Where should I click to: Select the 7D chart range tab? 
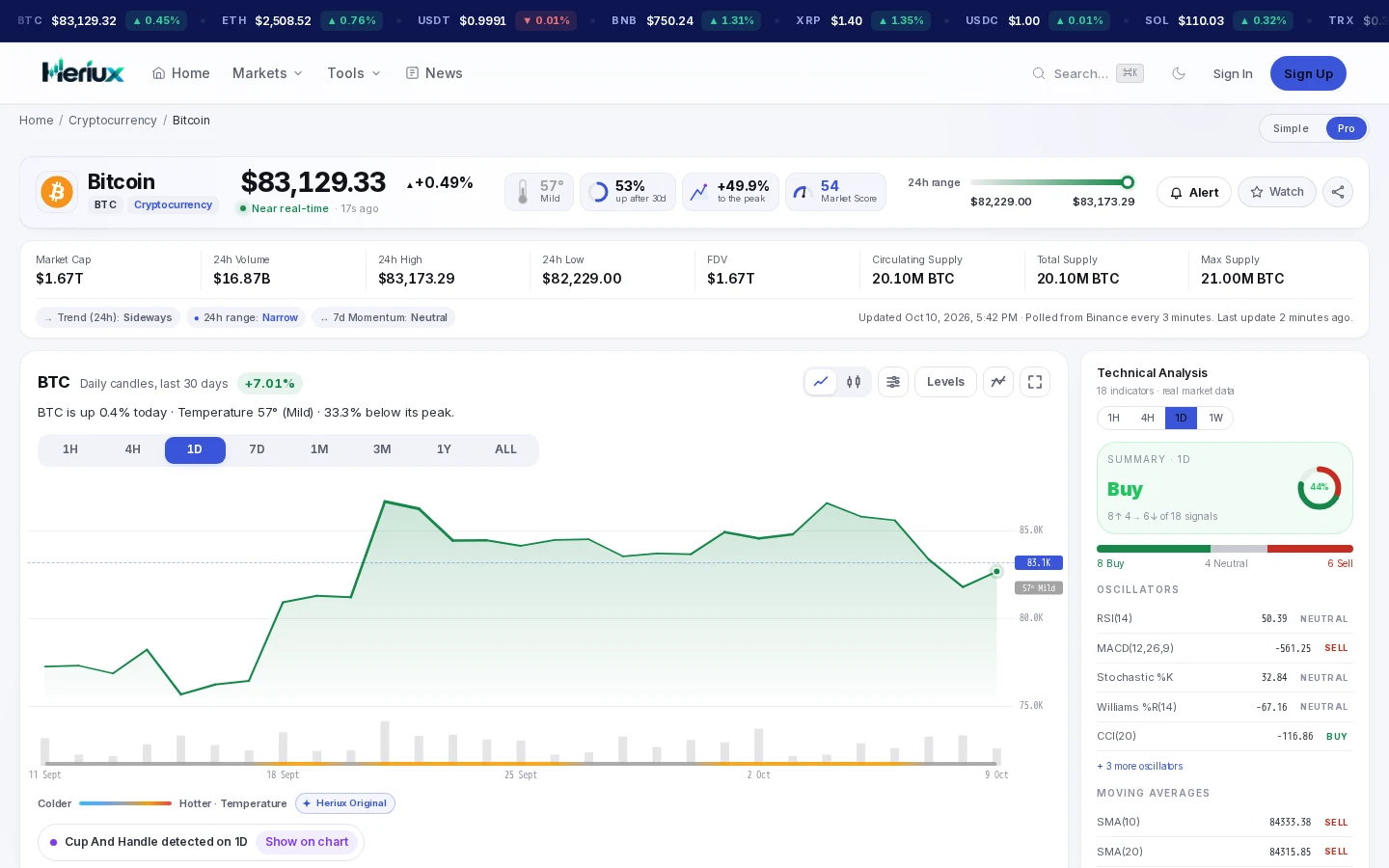[x=257, y=450]
